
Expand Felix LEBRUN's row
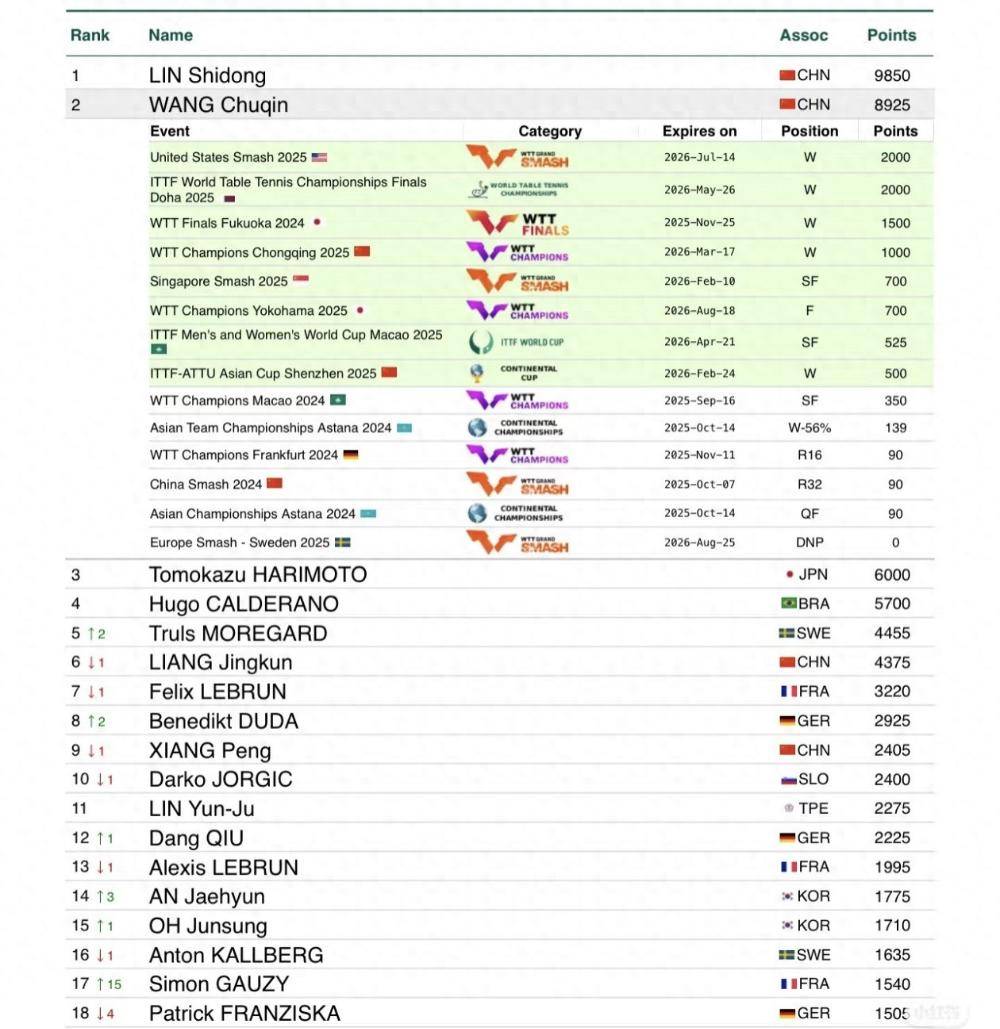(499, 692)
